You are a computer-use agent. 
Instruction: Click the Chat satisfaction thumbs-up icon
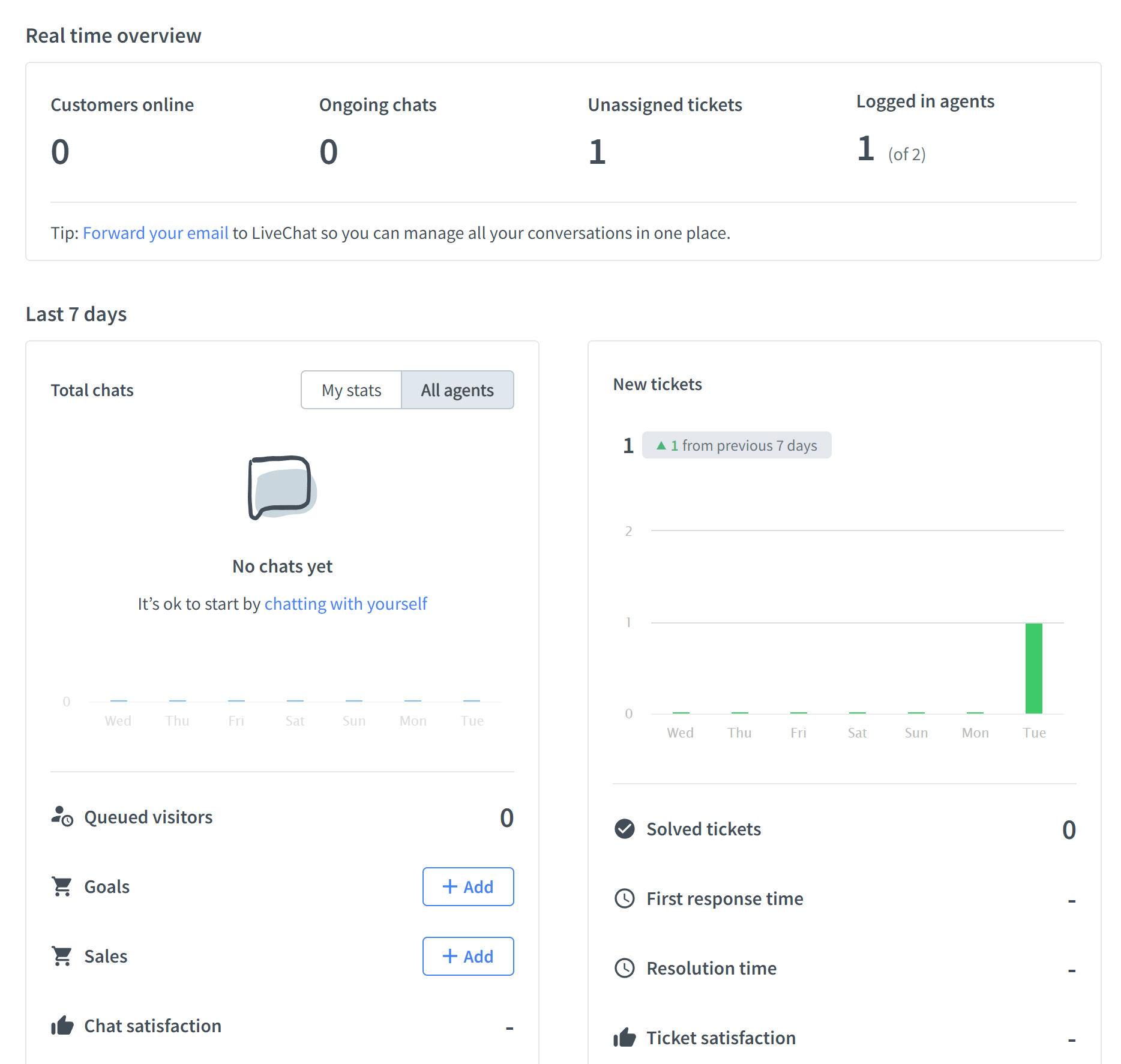[63, 1026]
